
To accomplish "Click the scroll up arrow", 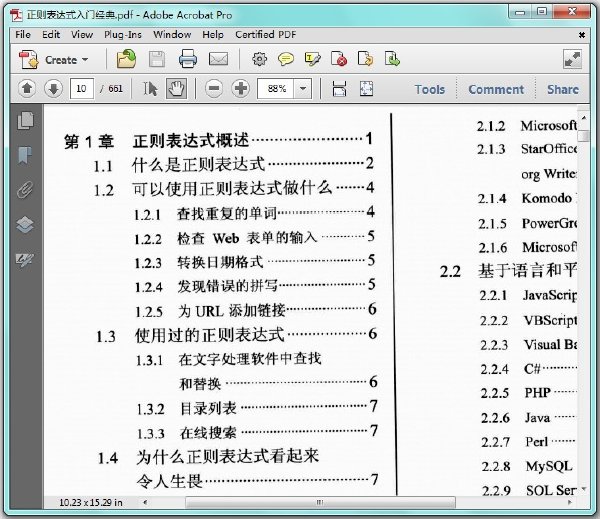I will click(x=584, y=117).
